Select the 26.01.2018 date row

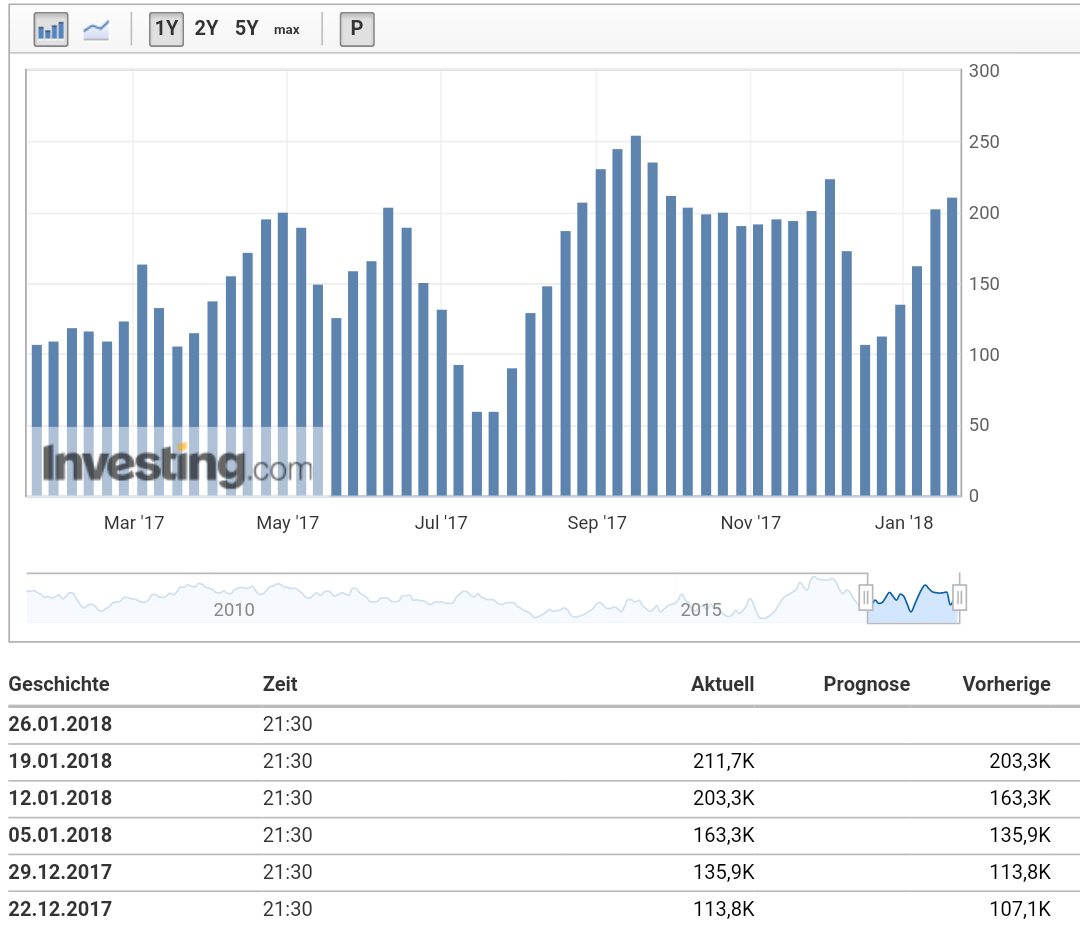pos(544,724)
